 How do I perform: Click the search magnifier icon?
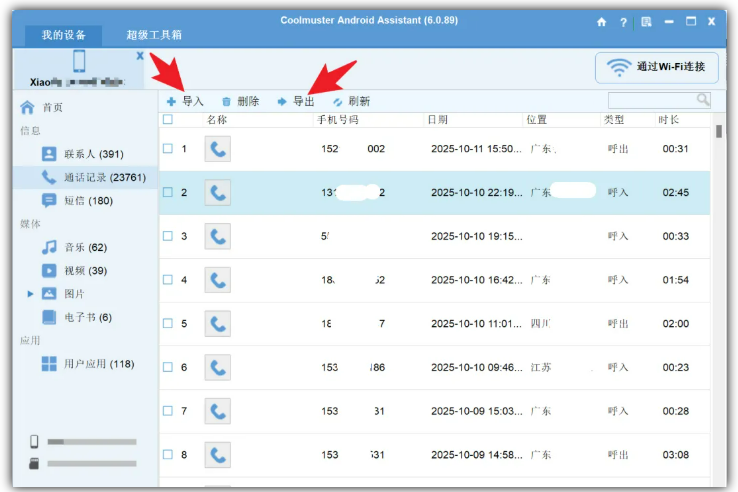coord(703,99)
